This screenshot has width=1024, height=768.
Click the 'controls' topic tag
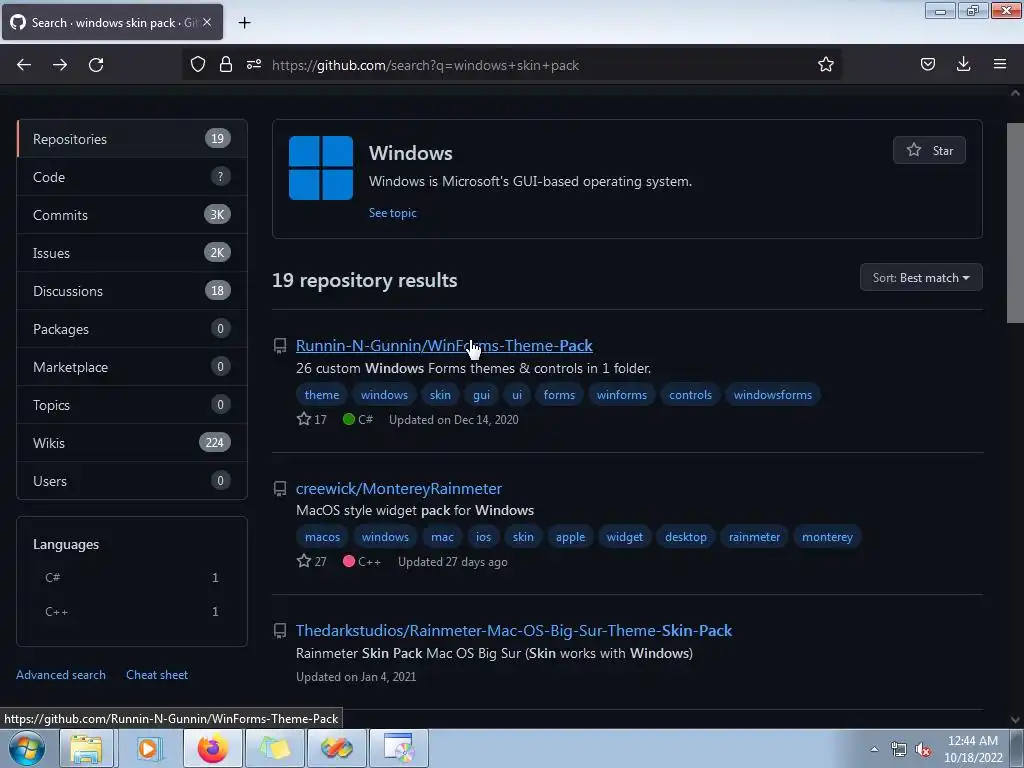(x=690, y=394)
